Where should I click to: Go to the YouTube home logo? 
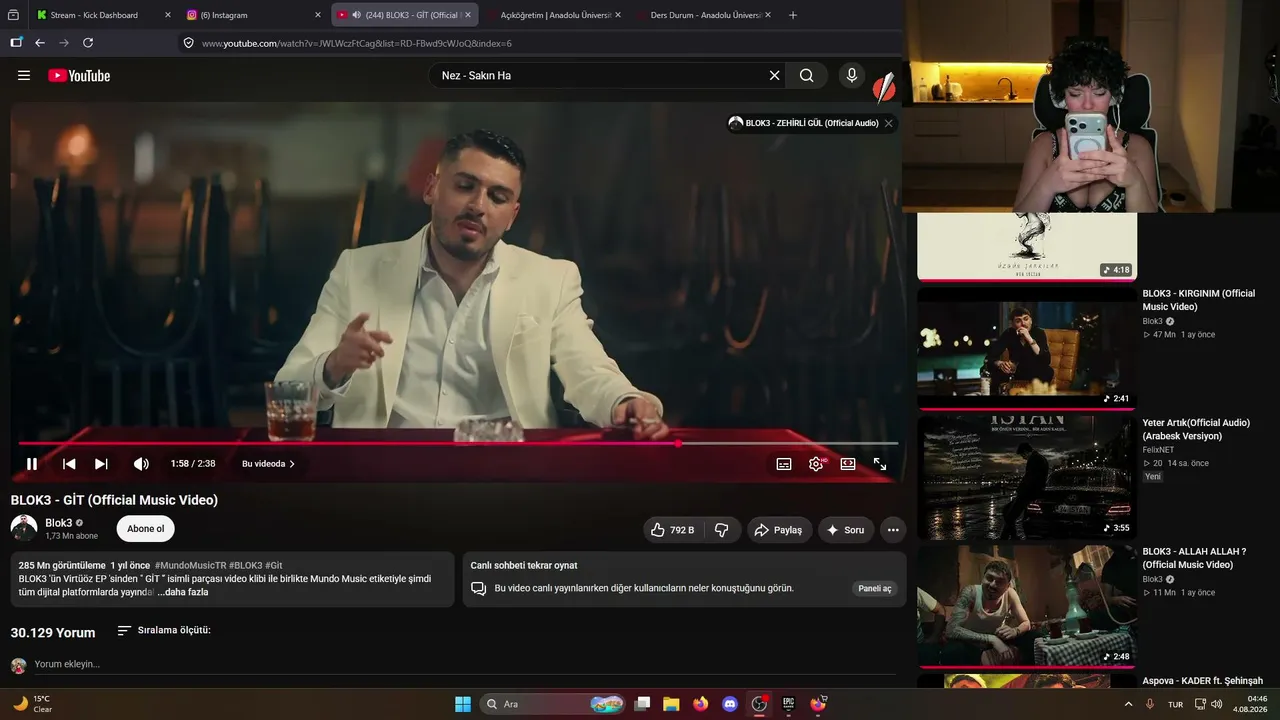(79, 75)
